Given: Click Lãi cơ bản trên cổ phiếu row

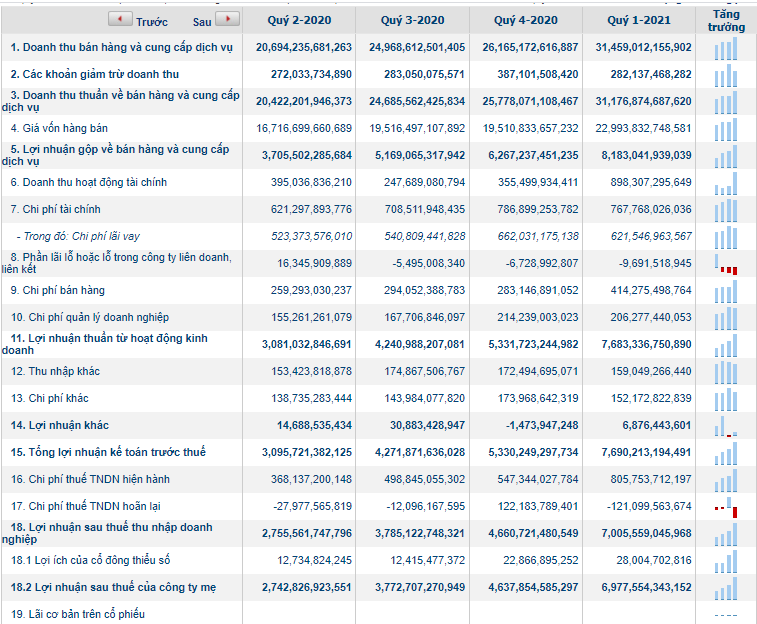Looking at the screenshot, I should 78,614.
